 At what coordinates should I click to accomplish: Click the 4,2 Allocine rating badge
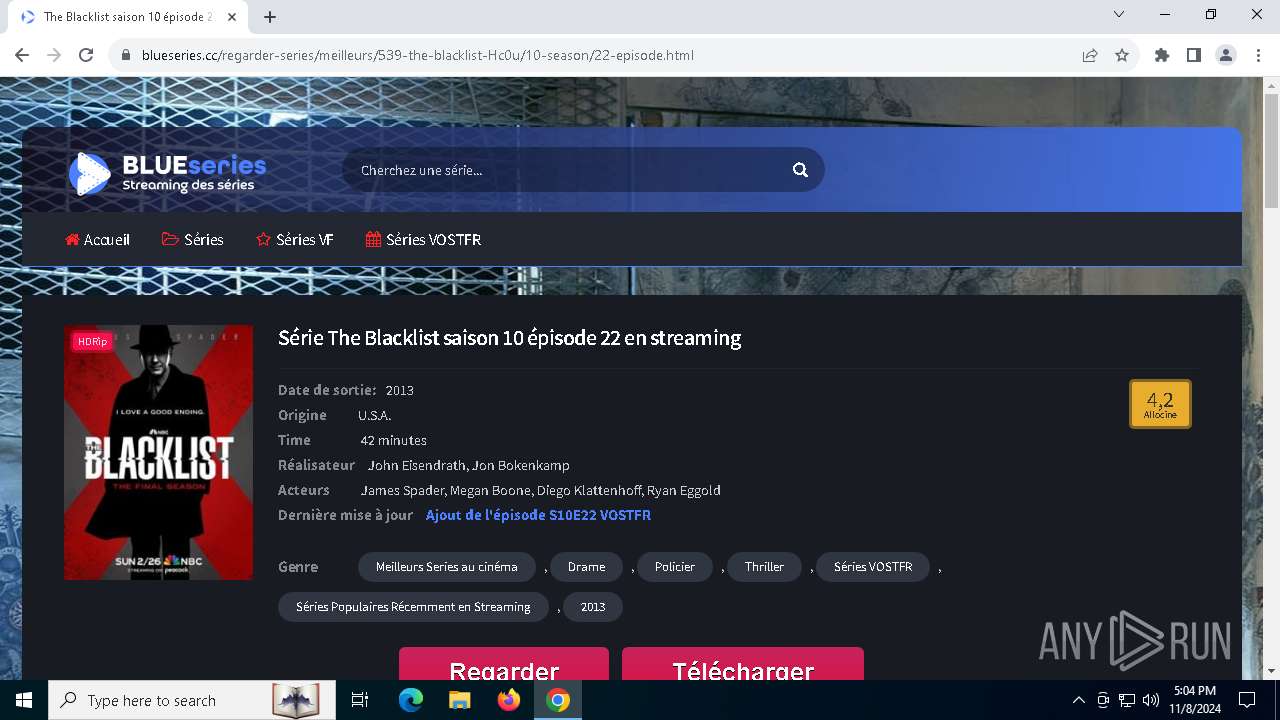(1160, 404)
